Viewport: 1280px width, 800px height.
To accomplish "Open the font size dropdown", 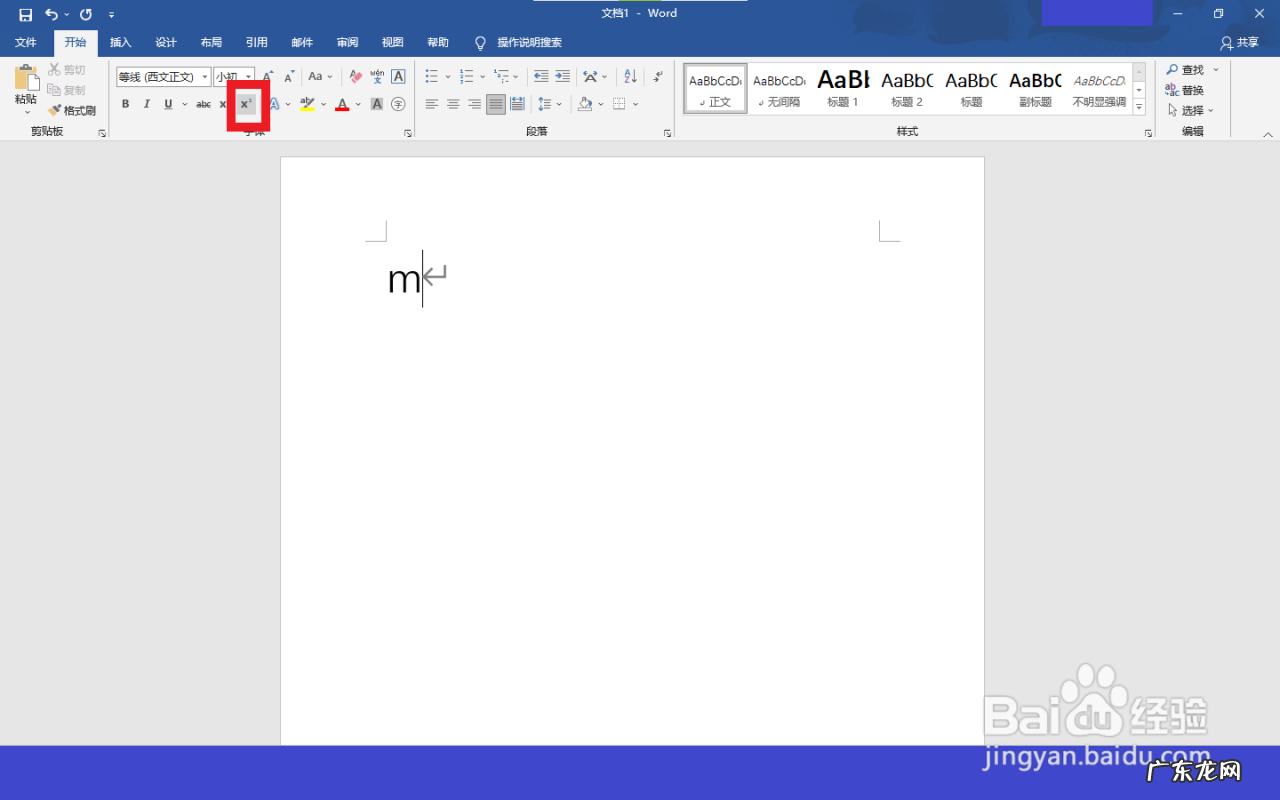I will coord(248,77).
